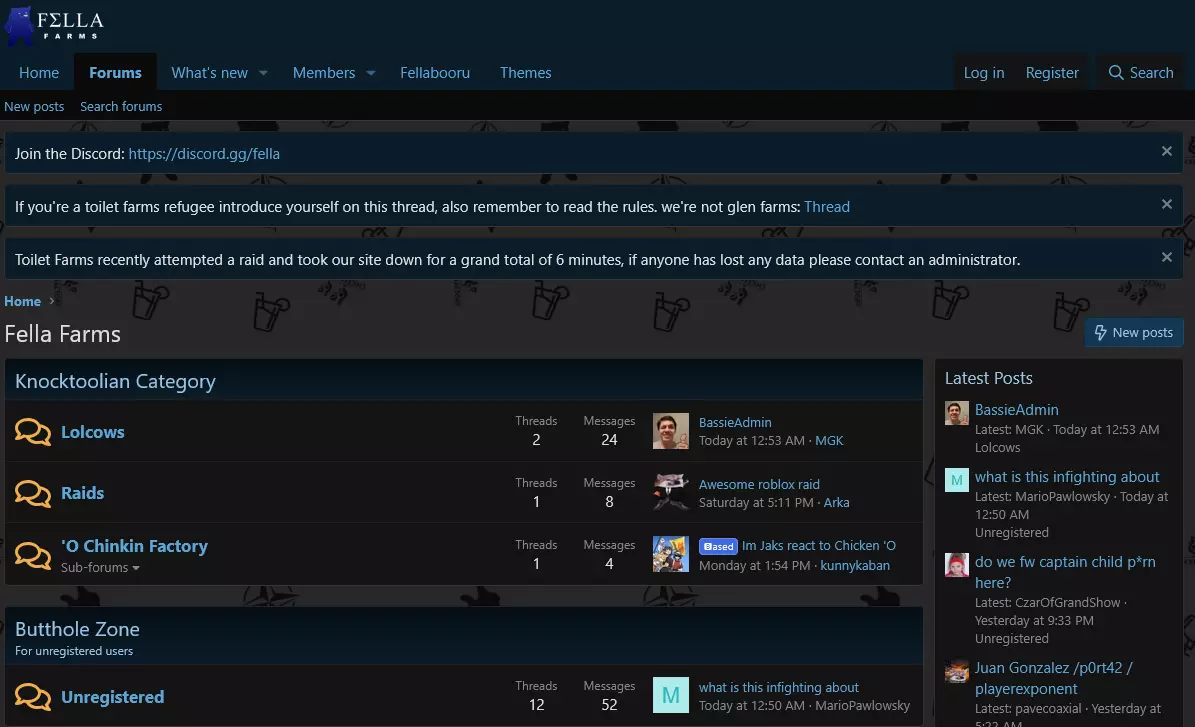Open the infighting thread in the Unregistered row
The width and height of the screenshot is (1195, 727).
[778, 687]
